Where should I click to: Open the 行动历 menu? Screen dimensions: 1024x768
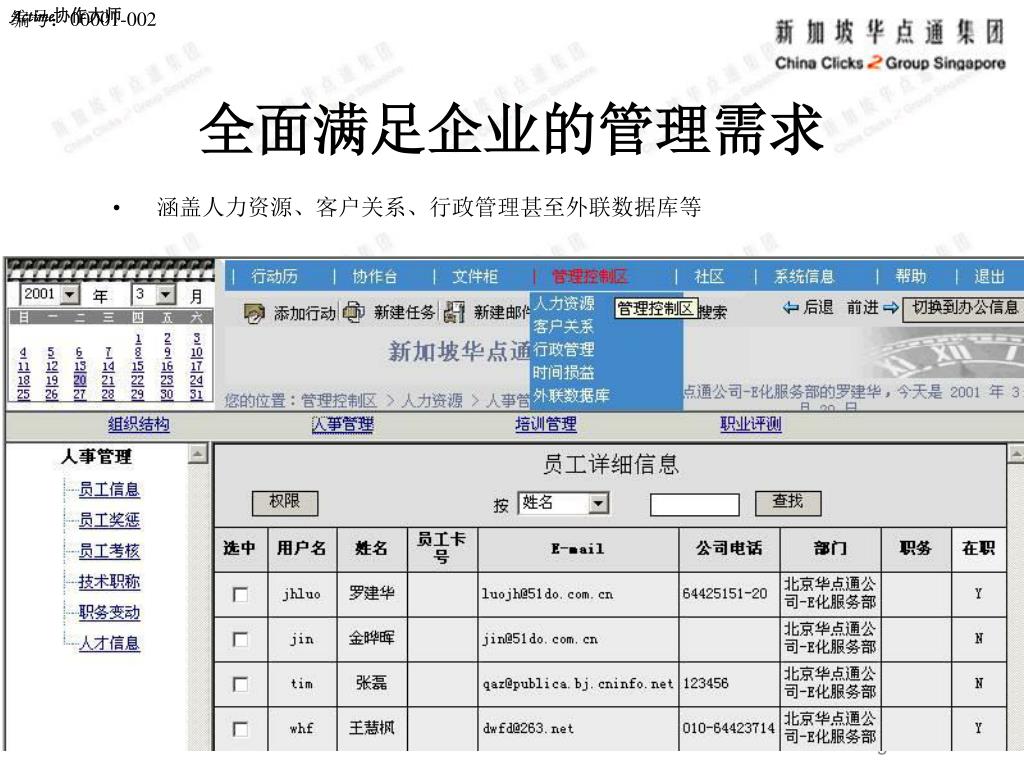[x=274, y=277]
